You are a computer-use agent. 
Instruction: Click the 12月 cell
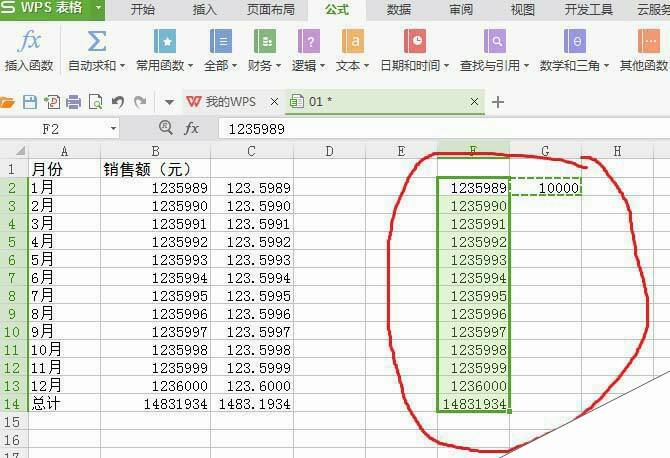[64, 386]
